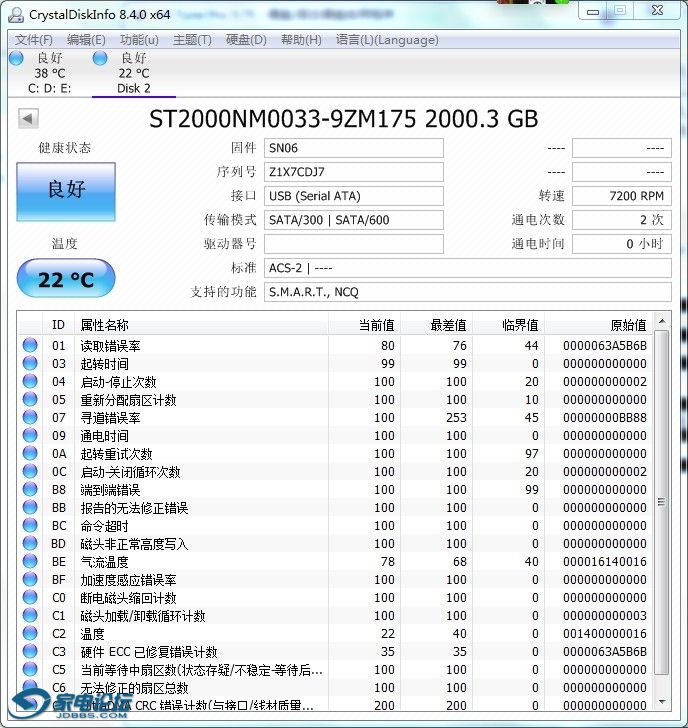688x728 pixels.
Task: Click status icon for 磁头非正常高度写入 row
Action: click(30, 543)
